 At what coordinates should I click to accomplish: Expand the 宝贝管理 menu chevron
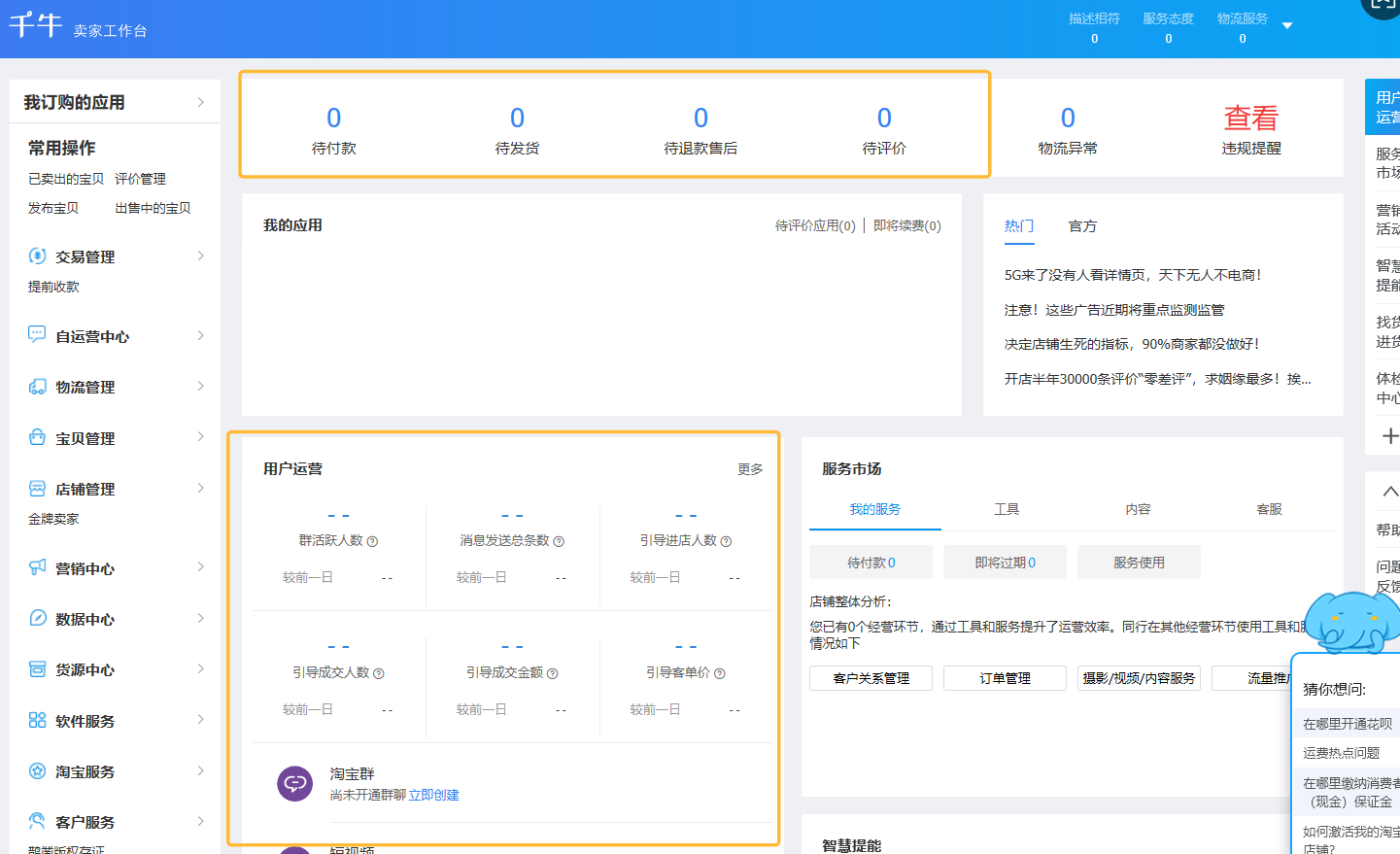point(201,436)
